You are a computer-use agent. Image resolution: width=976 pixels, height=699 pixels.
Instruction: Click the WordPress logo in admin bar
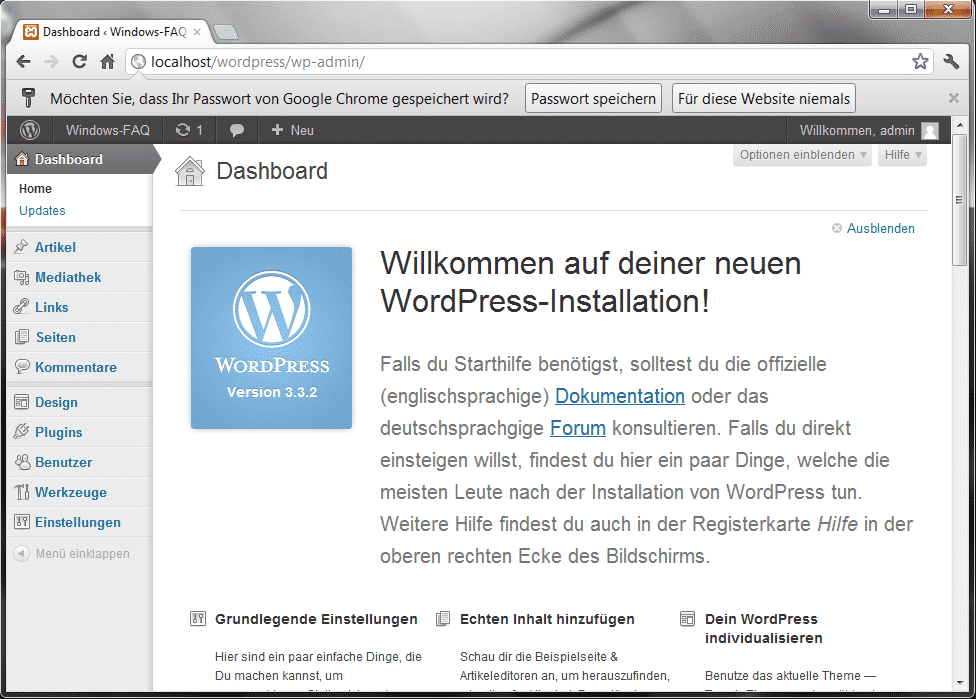30,130
